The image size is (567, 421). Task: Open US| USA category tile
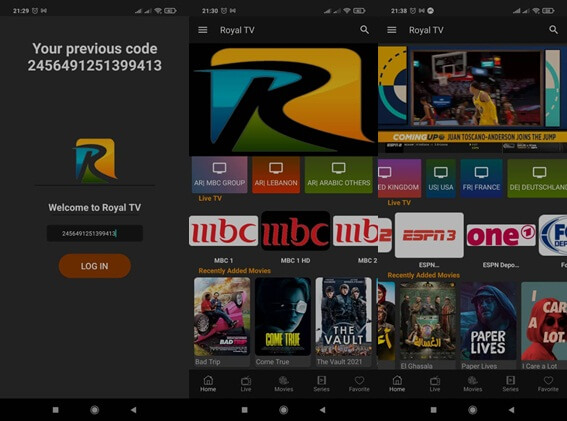coord(440,178)
